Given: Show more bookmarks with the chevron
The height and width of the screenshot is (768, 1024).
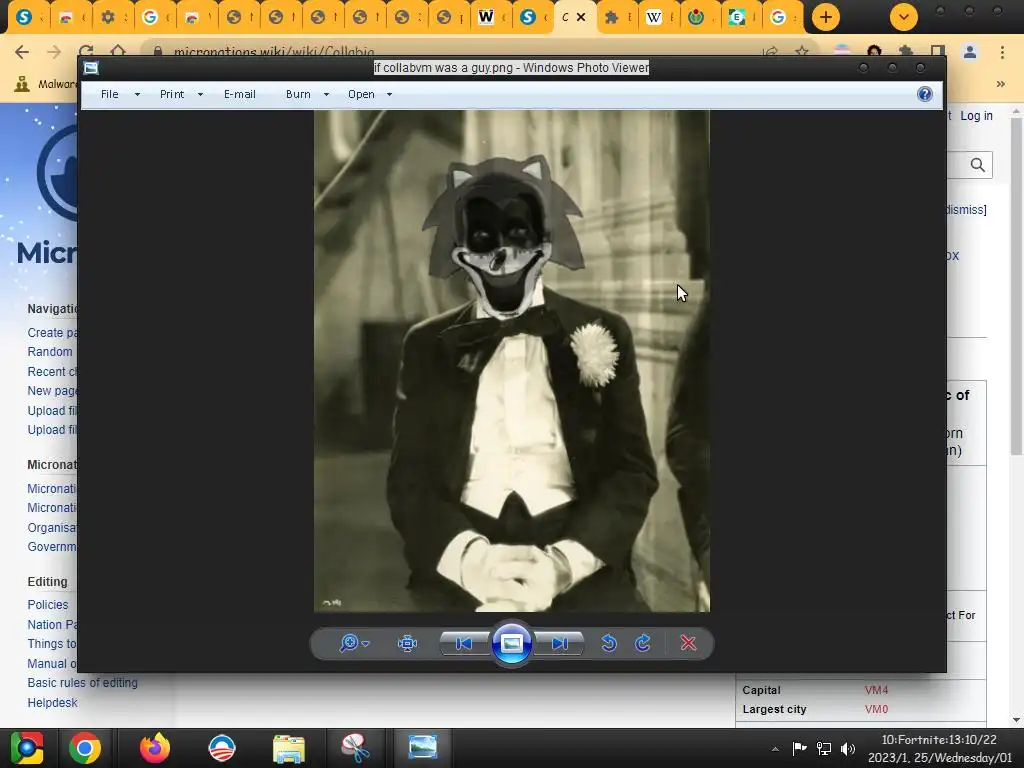Looking at the screenshot, I should pos(1000,84).
